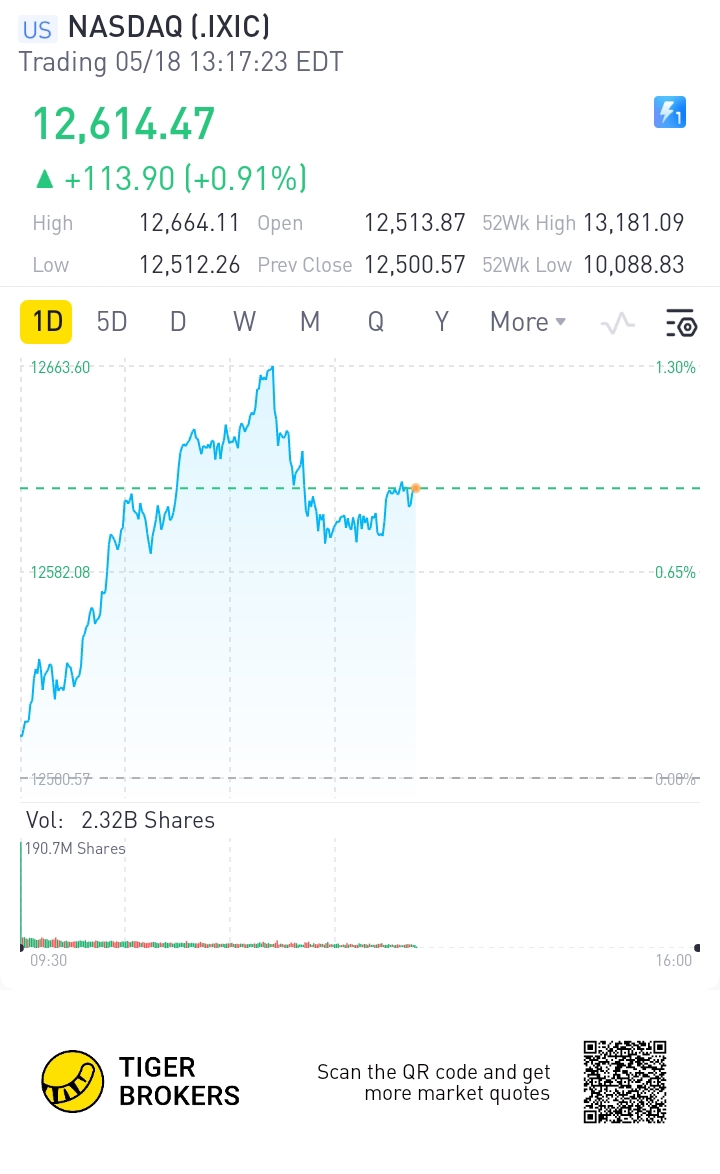The width and height of the screenshot is (720, 1174).
Task: Select the D daily chart tab
Action: 178,322
